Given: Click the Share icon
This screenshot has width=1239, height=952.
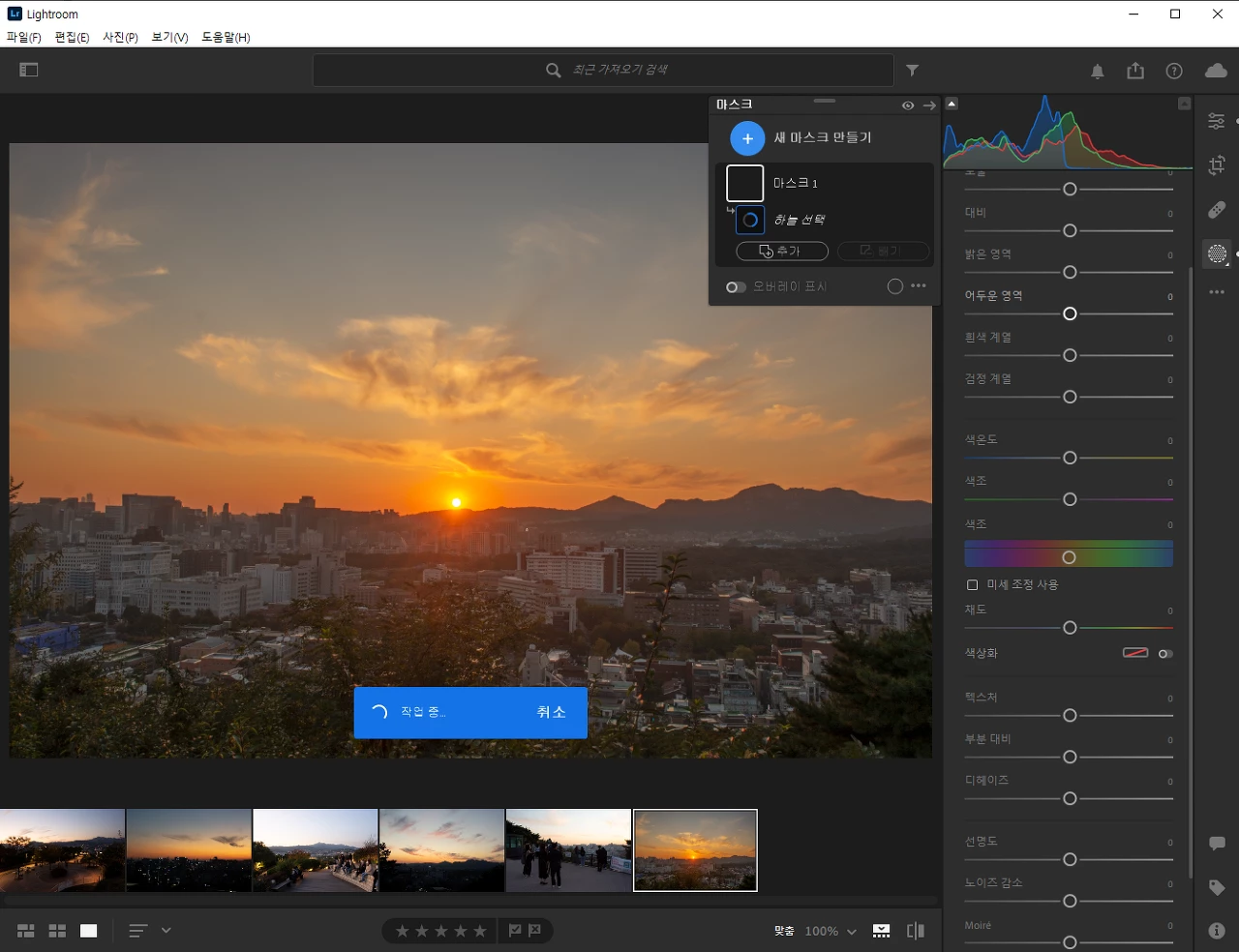Looking at the screenshot, I should (x=1135, y=71).
